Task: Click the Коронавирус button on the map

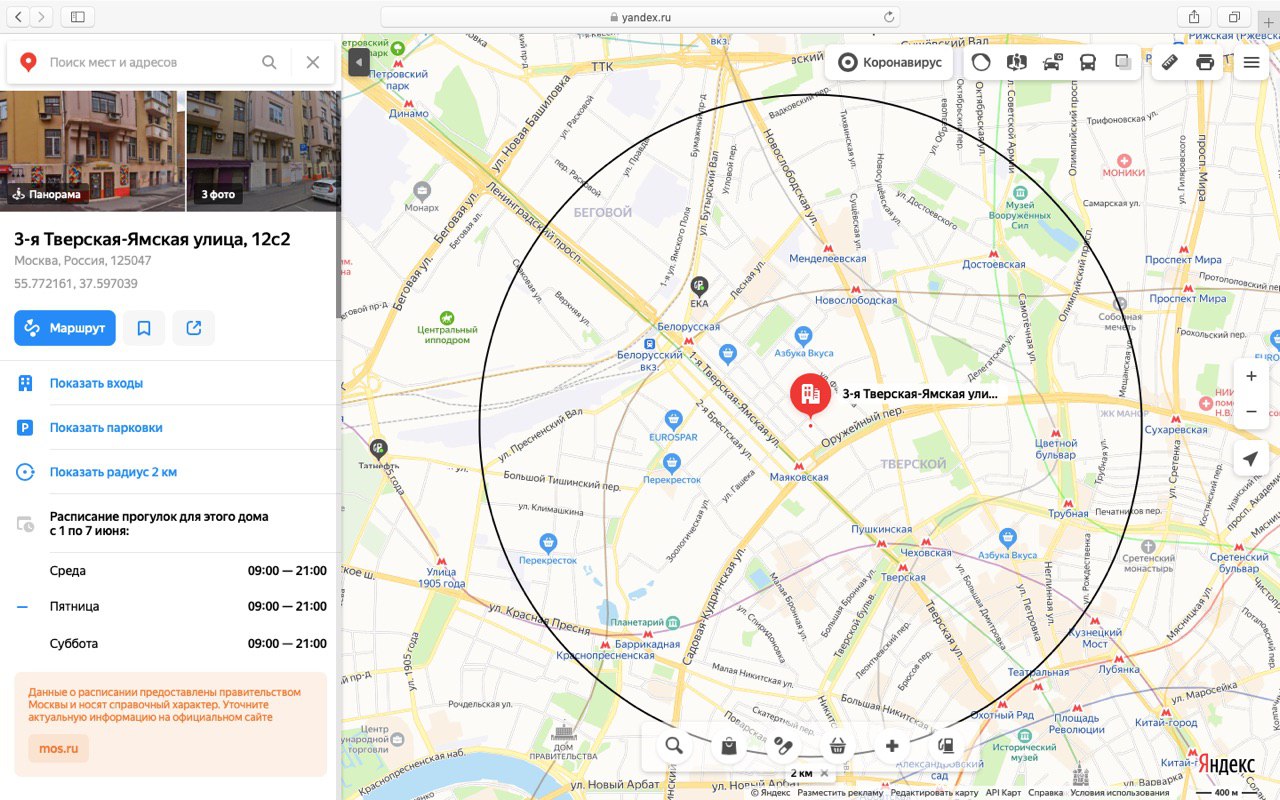Action: pos(889,62)
